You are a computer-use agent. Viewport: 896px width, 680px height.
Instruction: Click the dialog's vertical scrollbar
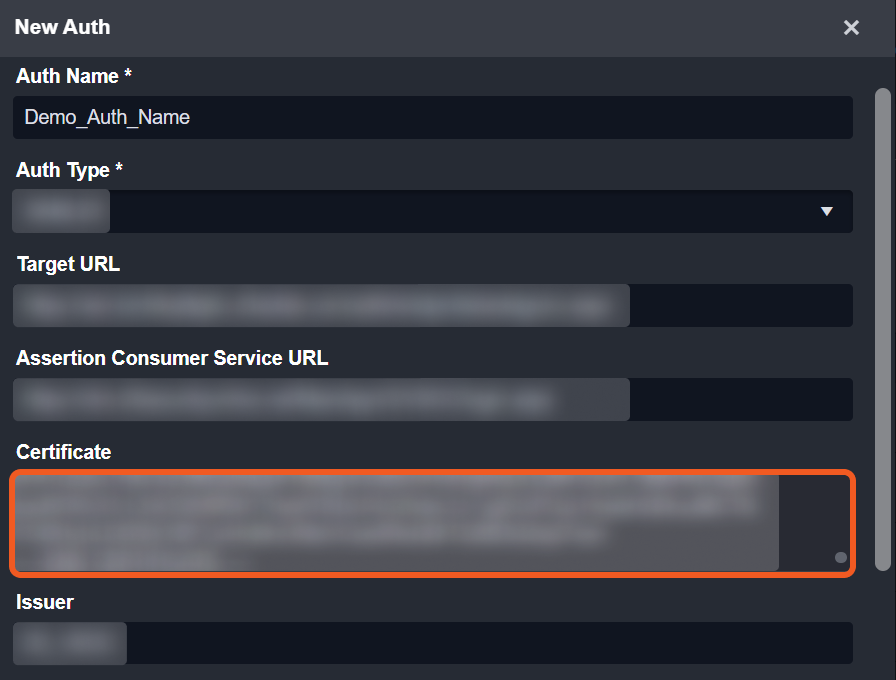pyautogui.click(x=882, y=330)
